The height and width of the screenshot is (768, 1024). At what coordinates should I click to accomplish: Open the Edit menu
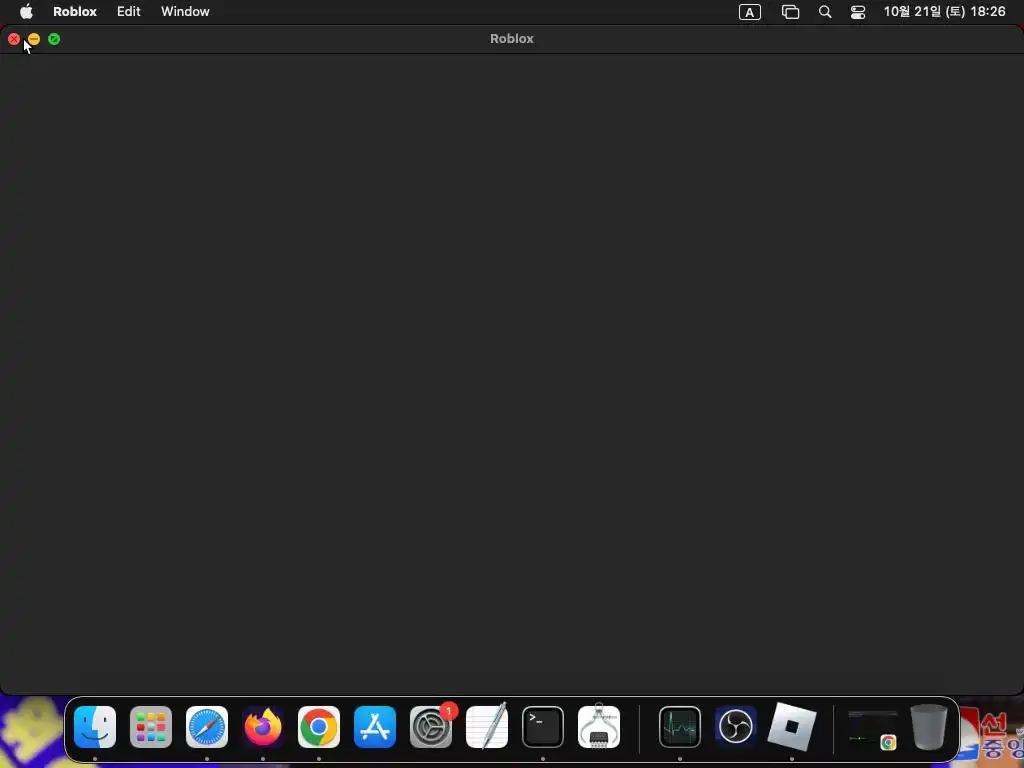pos(129,11)
